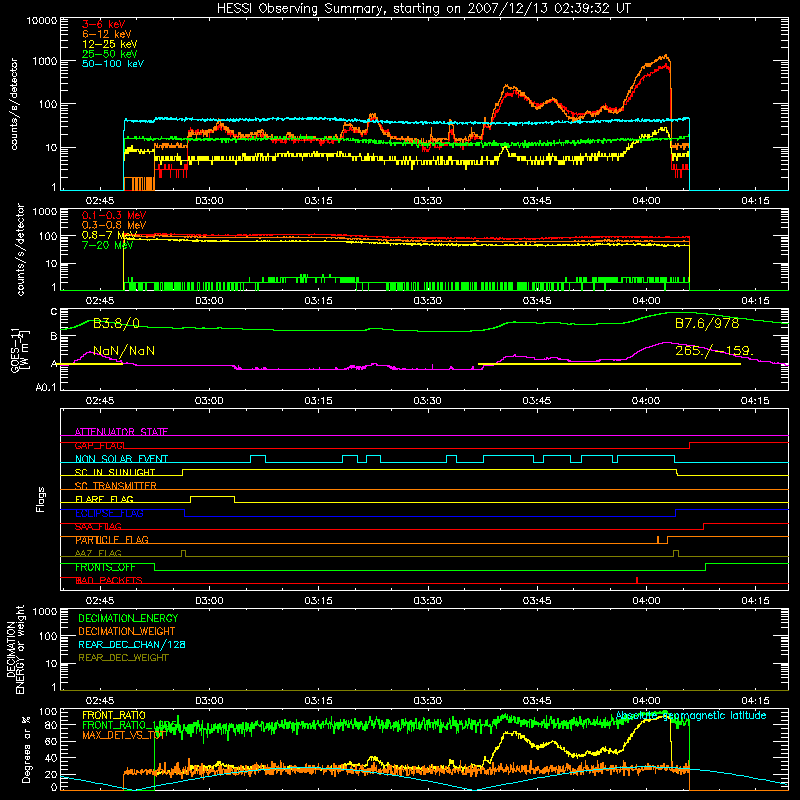Select the A0.1 tick on GOES axis
800x800 pixels.
[46, 388]
